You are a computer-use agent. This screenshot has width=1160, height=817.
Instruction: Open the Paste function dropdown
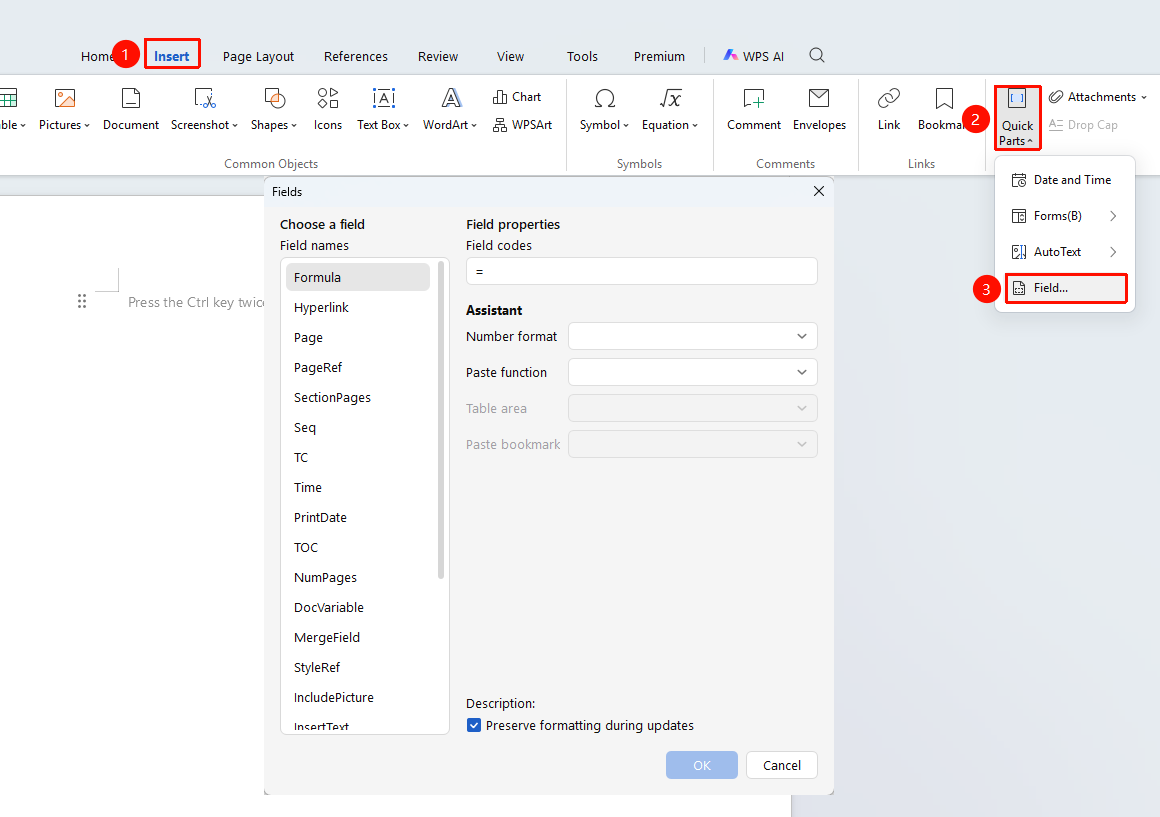pos(692,372)
